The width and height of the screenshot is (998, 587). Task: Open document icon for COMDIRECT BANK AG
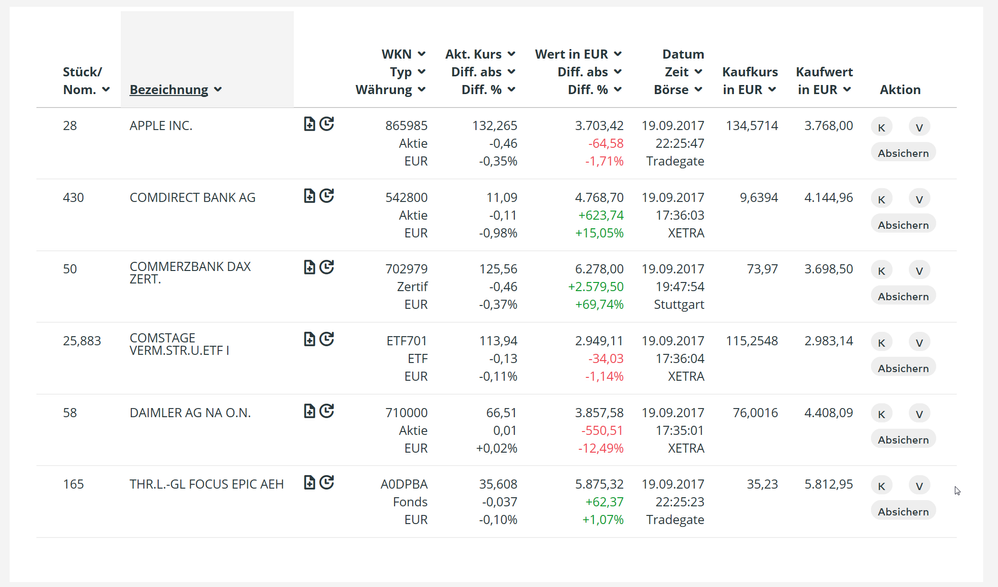(309, 196)
